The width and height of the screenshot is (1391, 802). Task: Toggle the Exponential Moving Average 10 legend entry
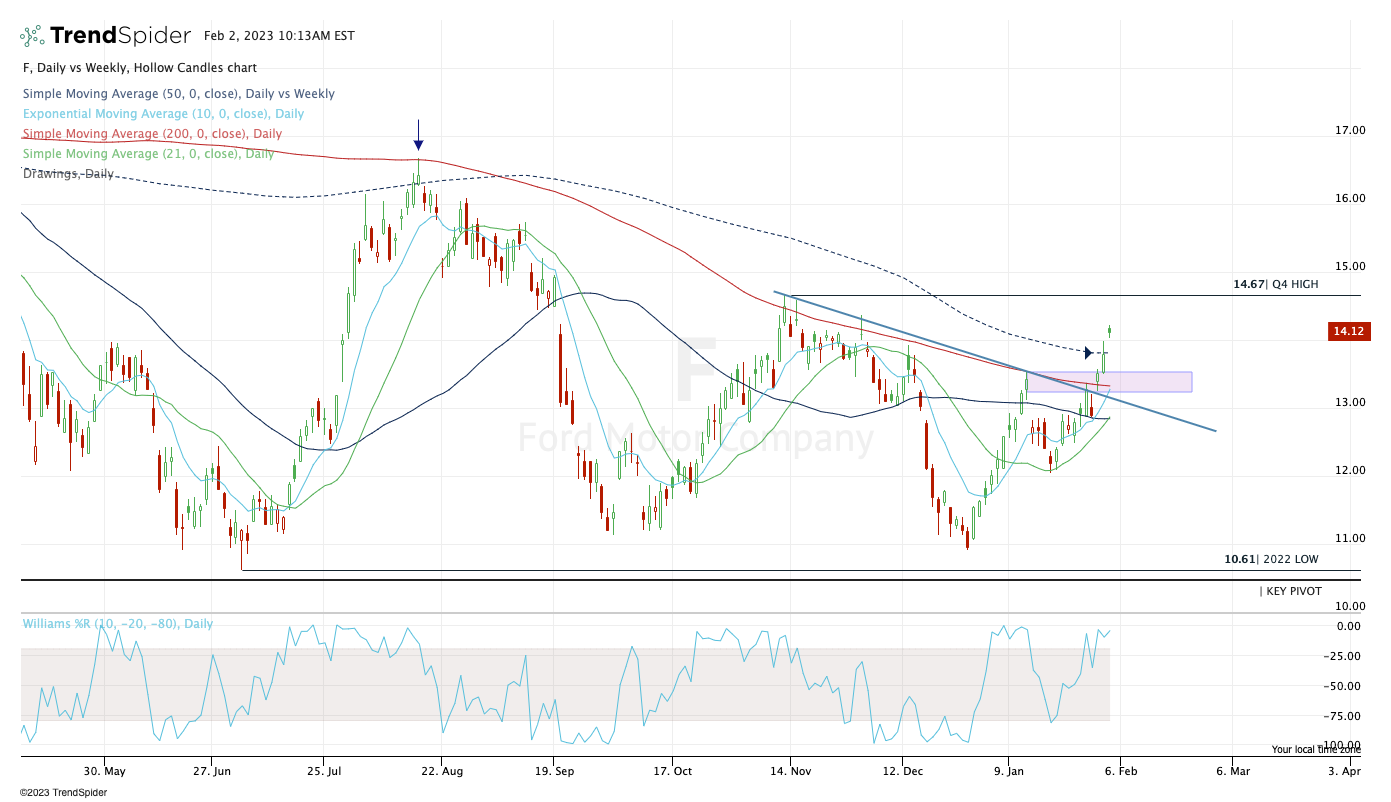pos(163,114)
